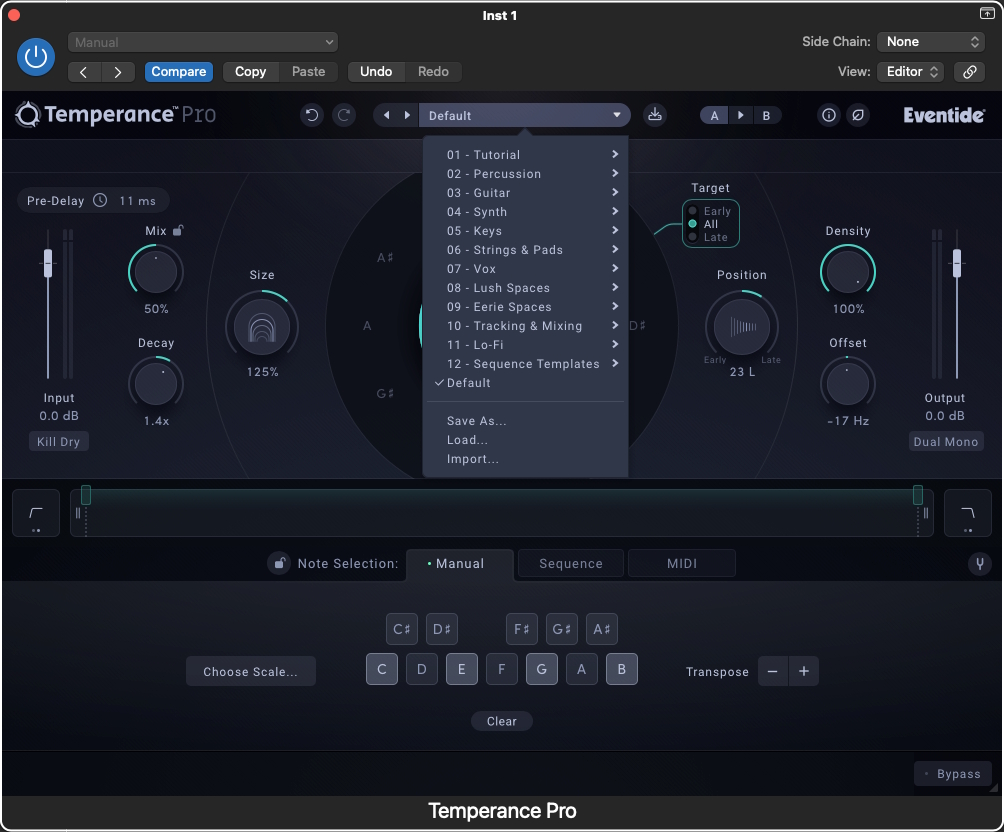The width and height of the screenshot is (1004, 832).
Task: Click the Input level fader handle
Action: click(x=47, y=263)
